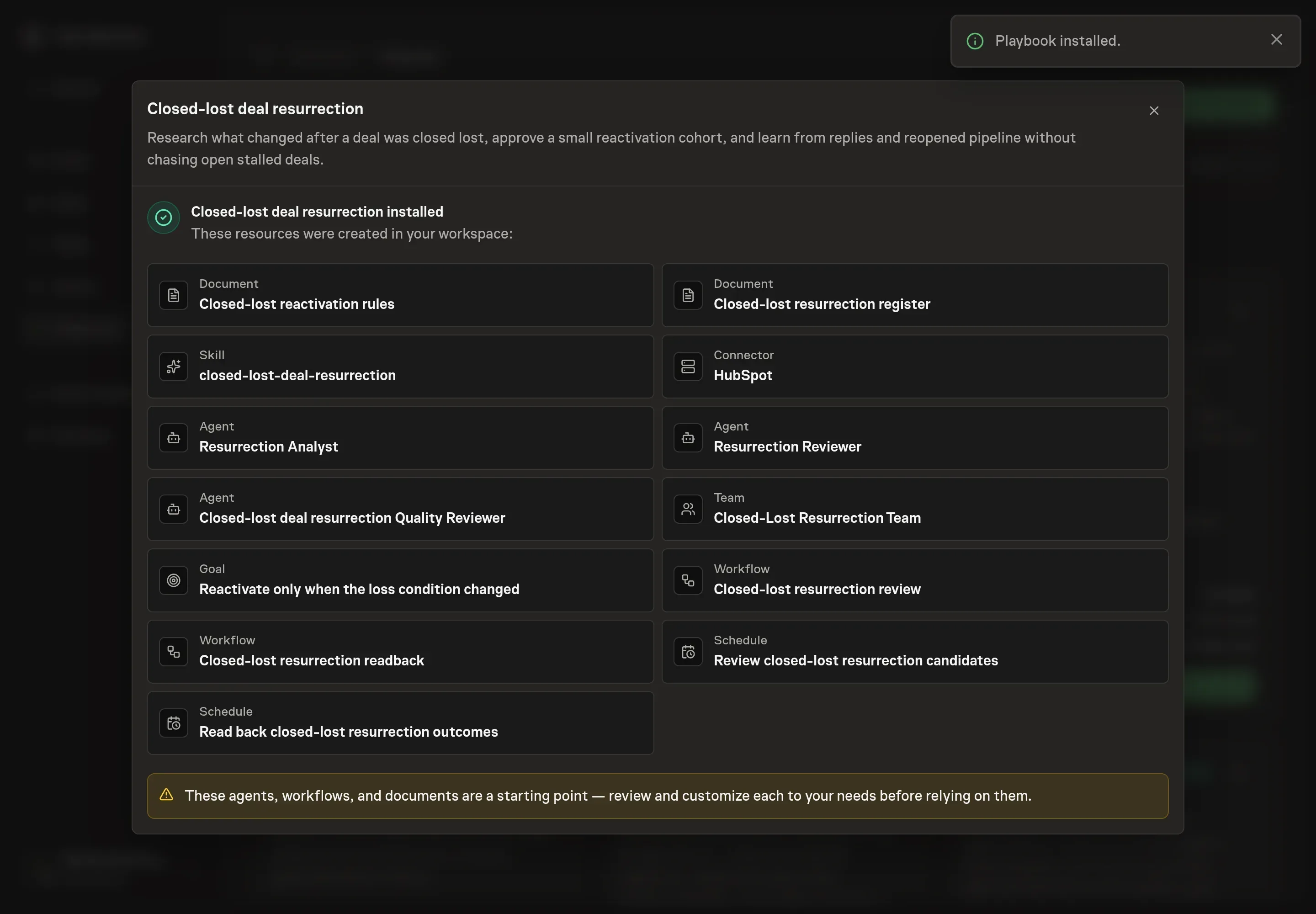This screenshot has height=914, width=1316.
Task: Open the Closed-lost reactivation rules document
Action: pos(400,296)
